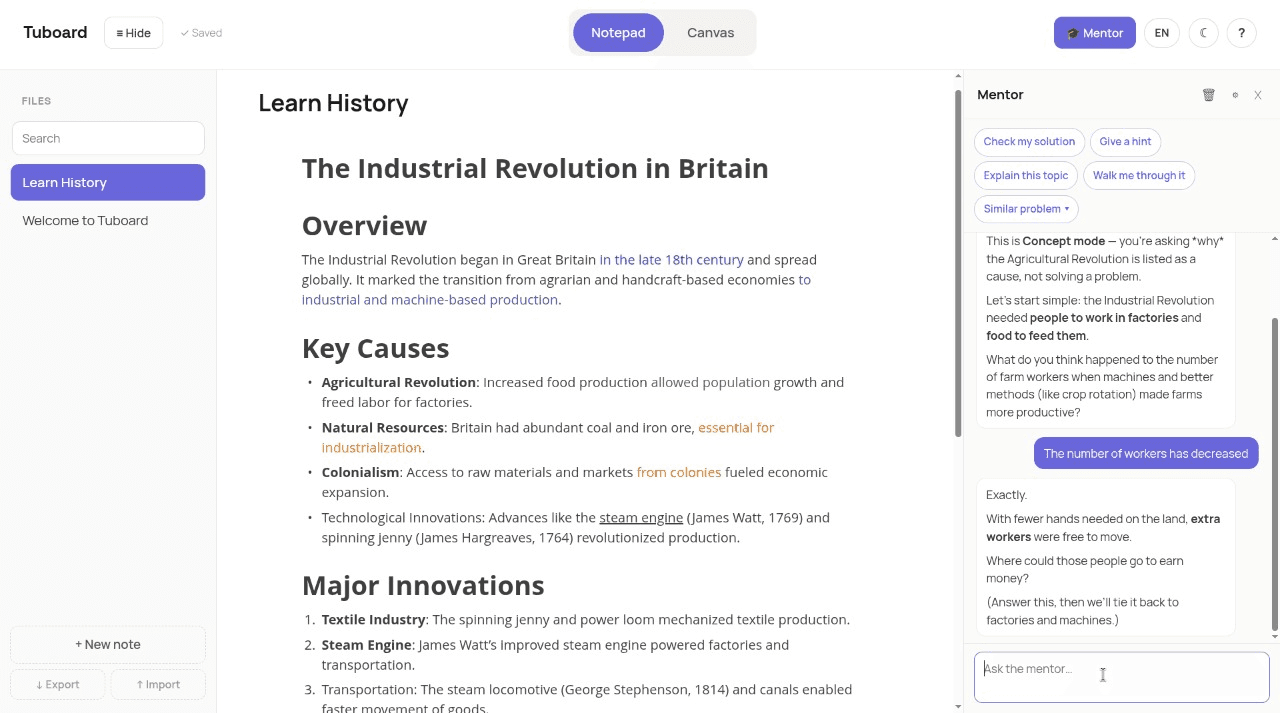Click Check my solution chip
Image resolution: width=1280 pixels, height=713 pixels.
pos(1029,142)
